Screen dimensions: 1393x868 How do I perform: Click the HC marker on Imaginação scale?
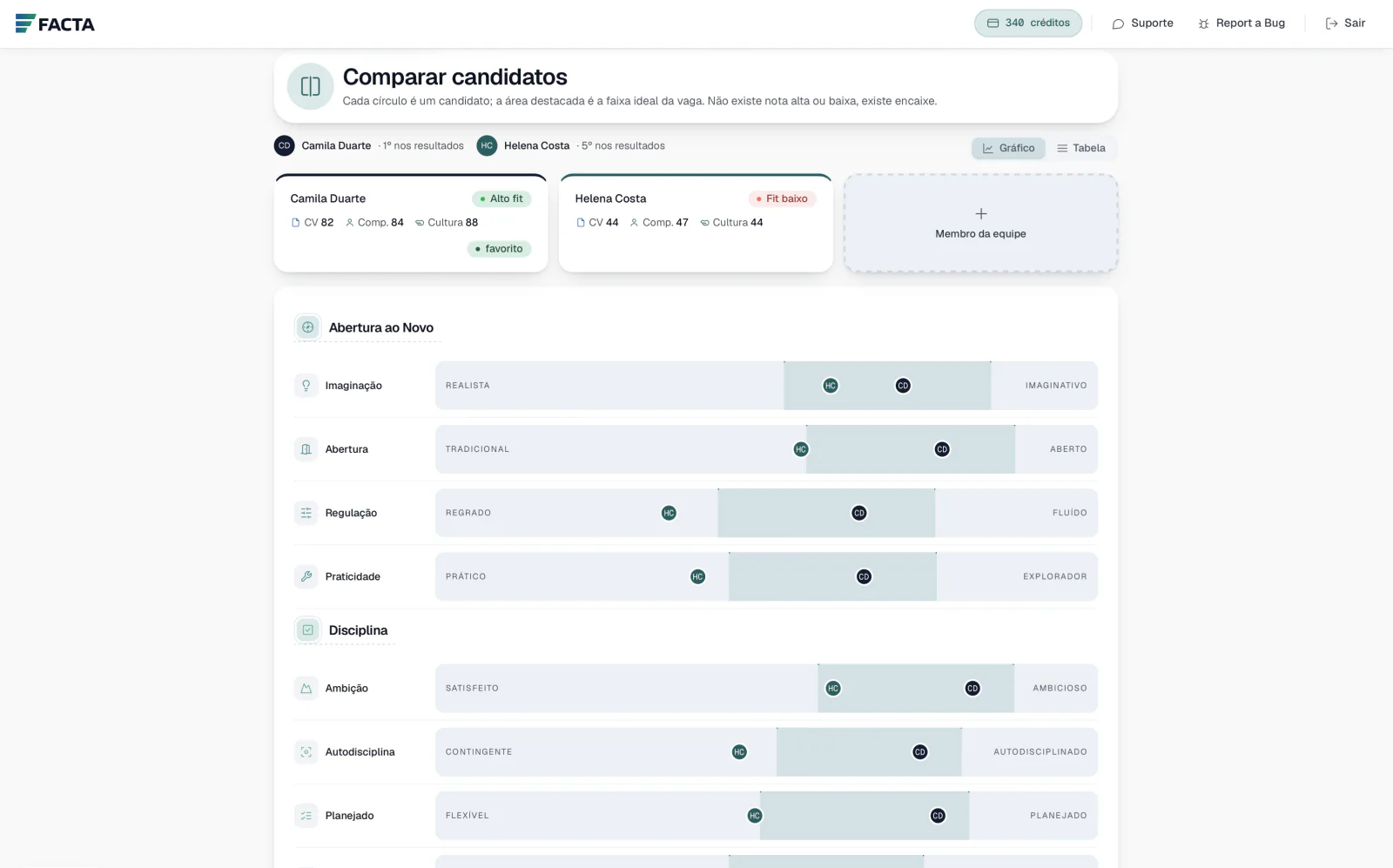[x=831, y=386]
